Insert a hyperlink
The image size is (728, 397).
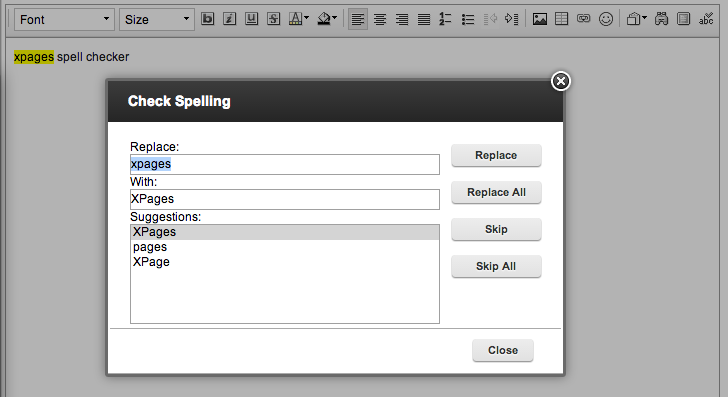(584, 19)
